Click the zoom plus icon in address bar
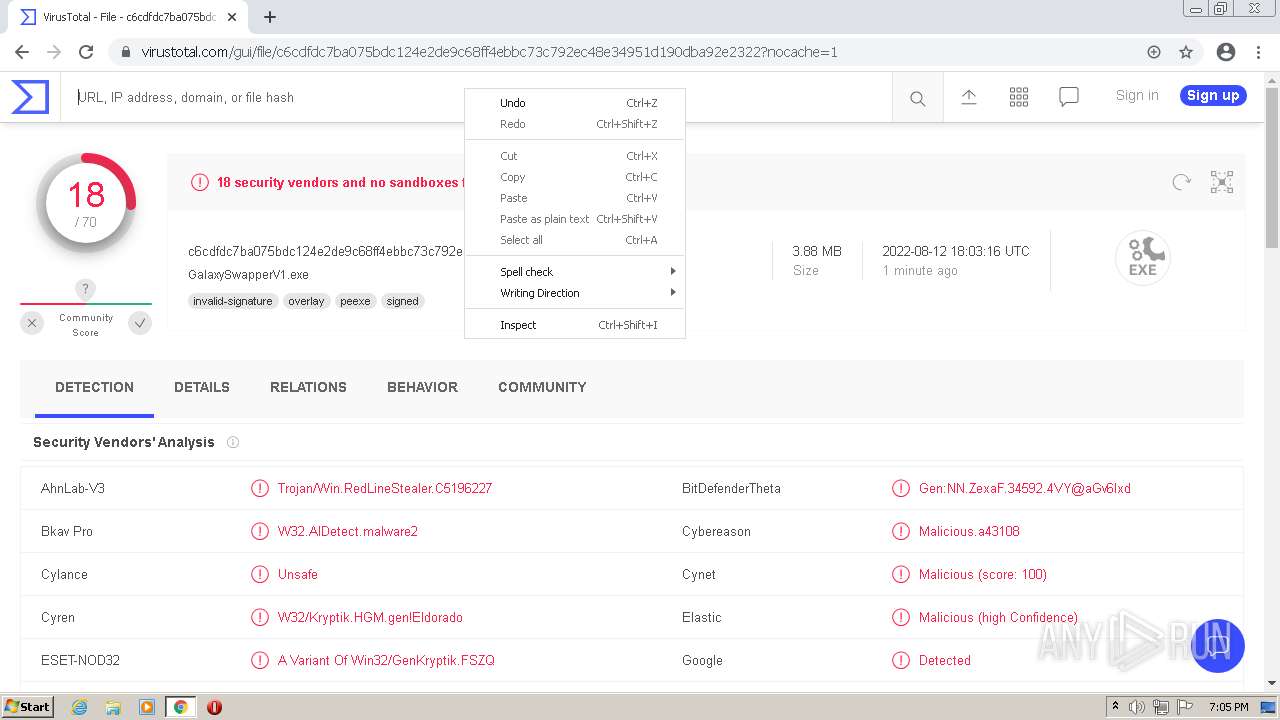Image resolution: width=1280 pixels, height=720 pixels. [x=1154, y=52]
